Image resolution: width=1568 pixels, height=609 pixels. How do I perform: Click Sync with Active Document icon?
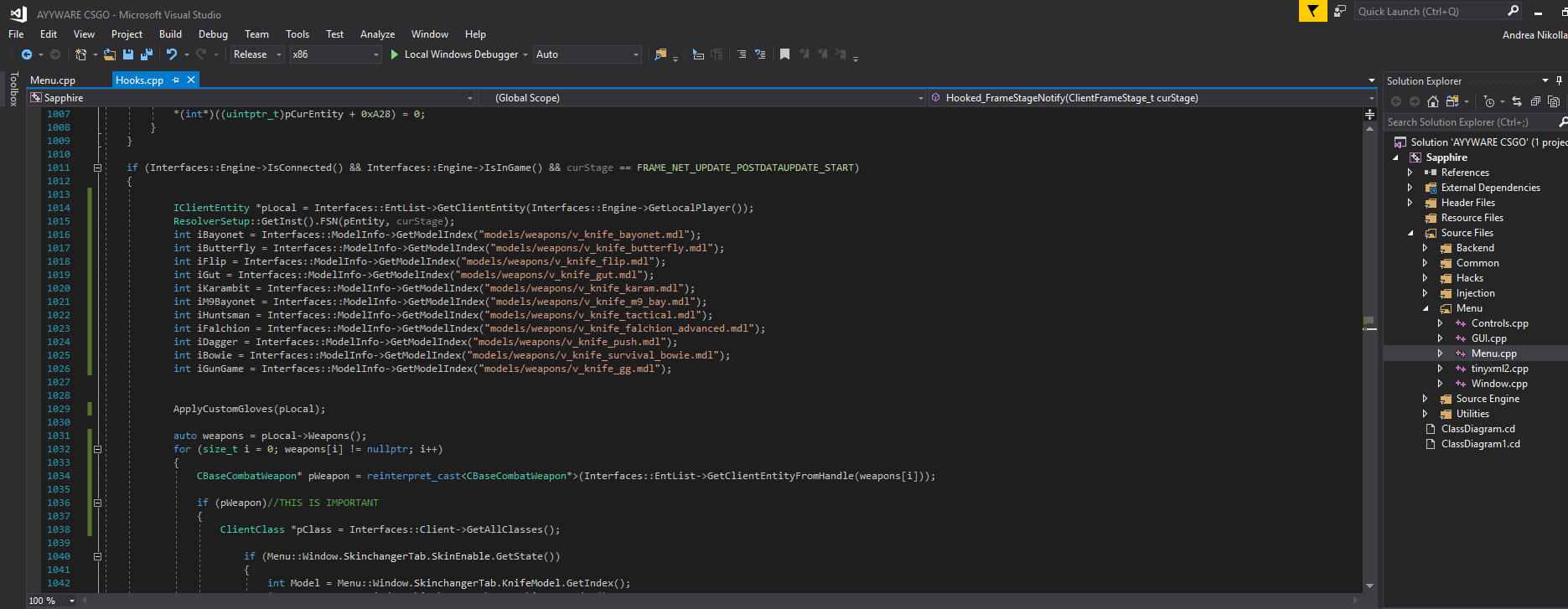(1517, 101)
